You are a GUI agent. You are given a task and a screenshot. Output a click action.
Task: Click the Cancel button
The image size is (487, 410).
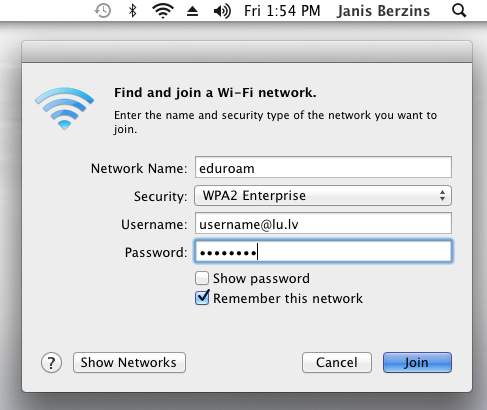[x=337, y=362]
